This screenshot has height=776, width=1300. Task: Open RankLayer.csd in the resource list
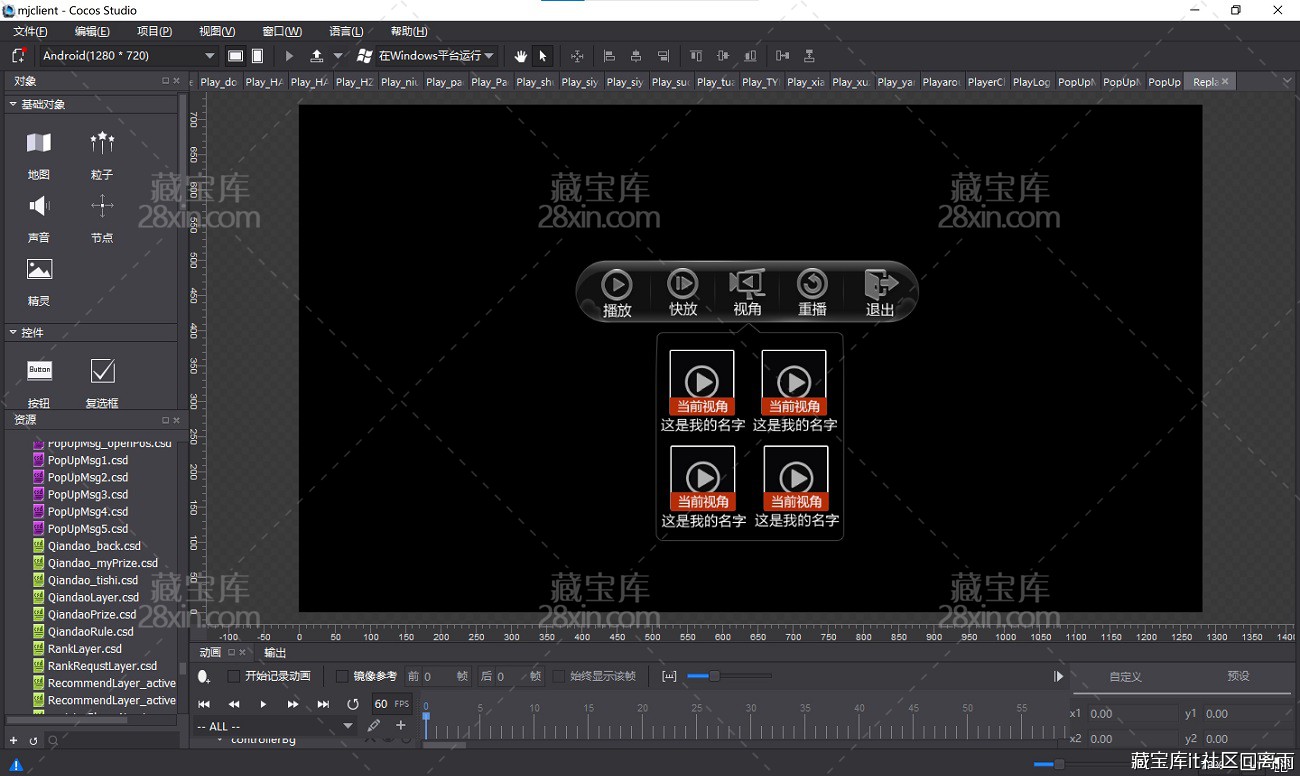[x=84, y=649]
